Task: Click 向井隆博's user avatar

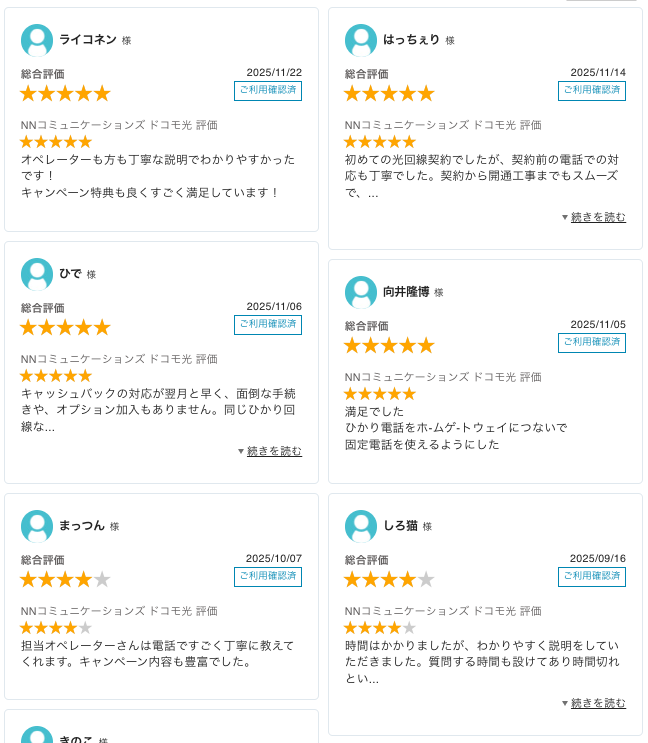Action: pyautogui.click(x=361, y=293)
